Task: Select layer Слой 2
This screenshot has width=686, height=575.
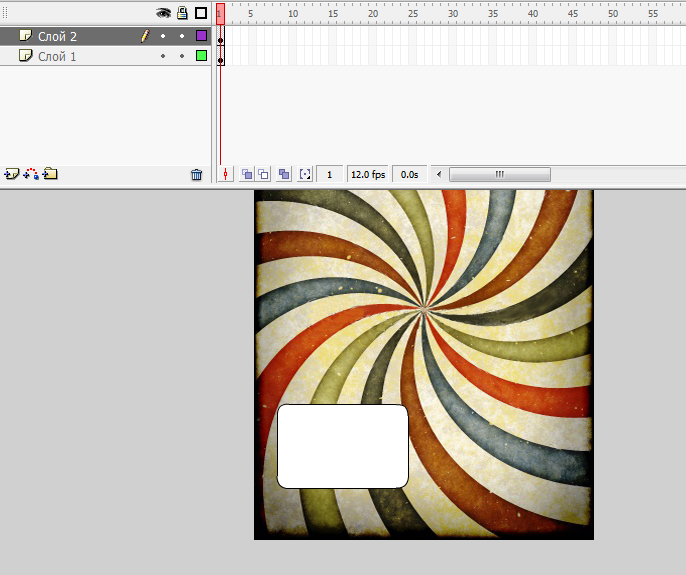Action: click(105, 36)
